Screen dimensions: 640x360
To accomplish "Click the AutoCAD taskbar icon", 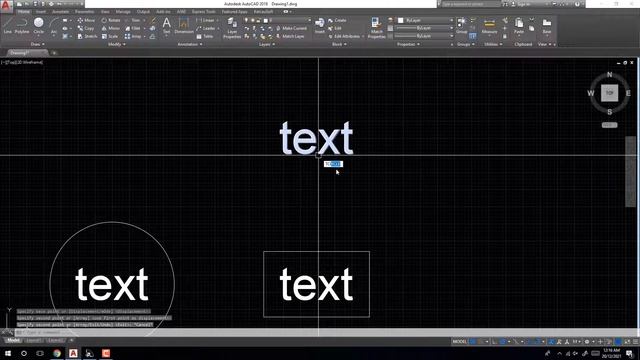I will click(73, 353).
